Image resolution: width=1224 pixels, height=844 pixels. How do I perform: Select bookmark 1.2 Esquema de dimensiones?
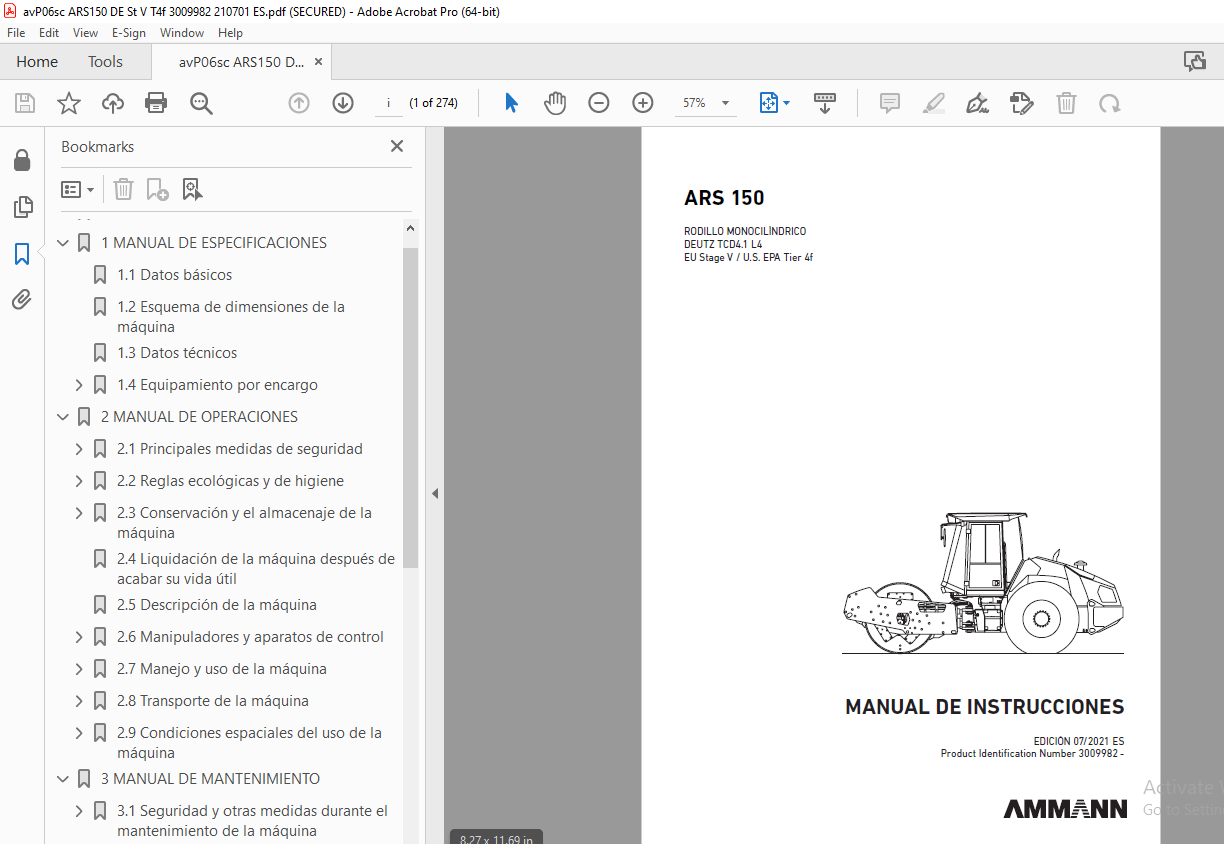231,317
